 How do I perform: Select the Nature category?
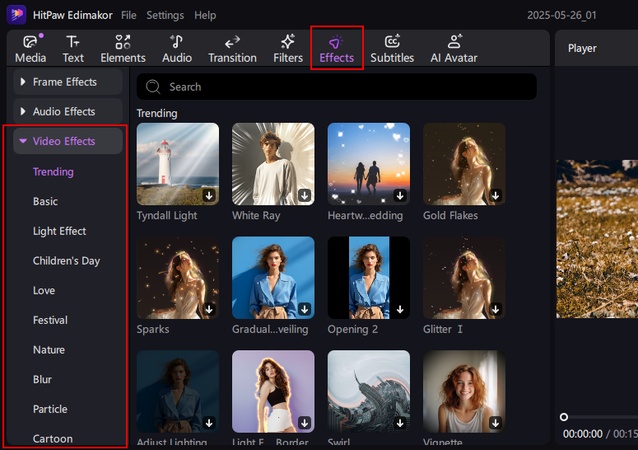coord(49,350)
